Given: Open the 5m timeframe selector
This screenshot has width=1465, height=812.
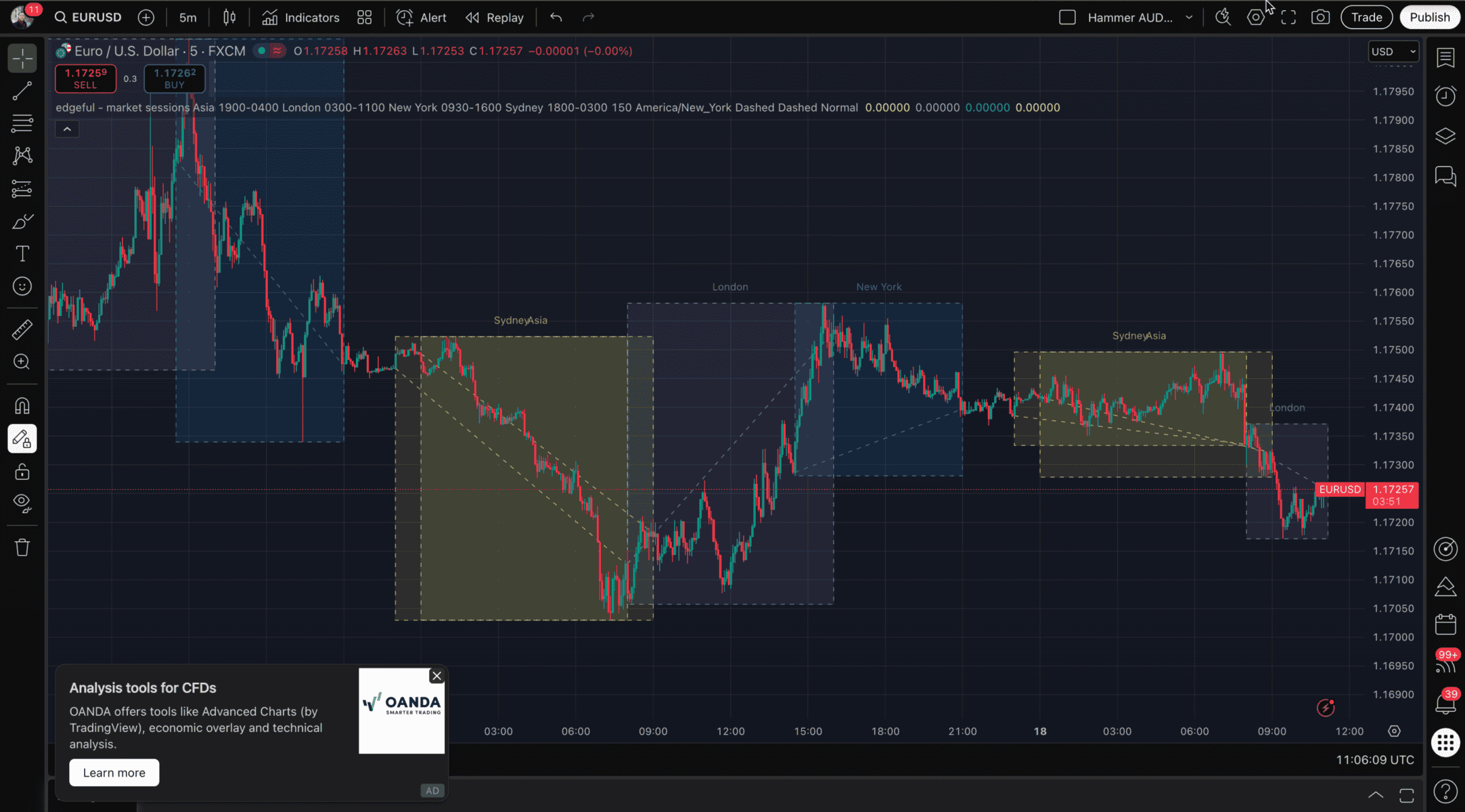Looking at the screenshot, I should [x=187, y=18].
